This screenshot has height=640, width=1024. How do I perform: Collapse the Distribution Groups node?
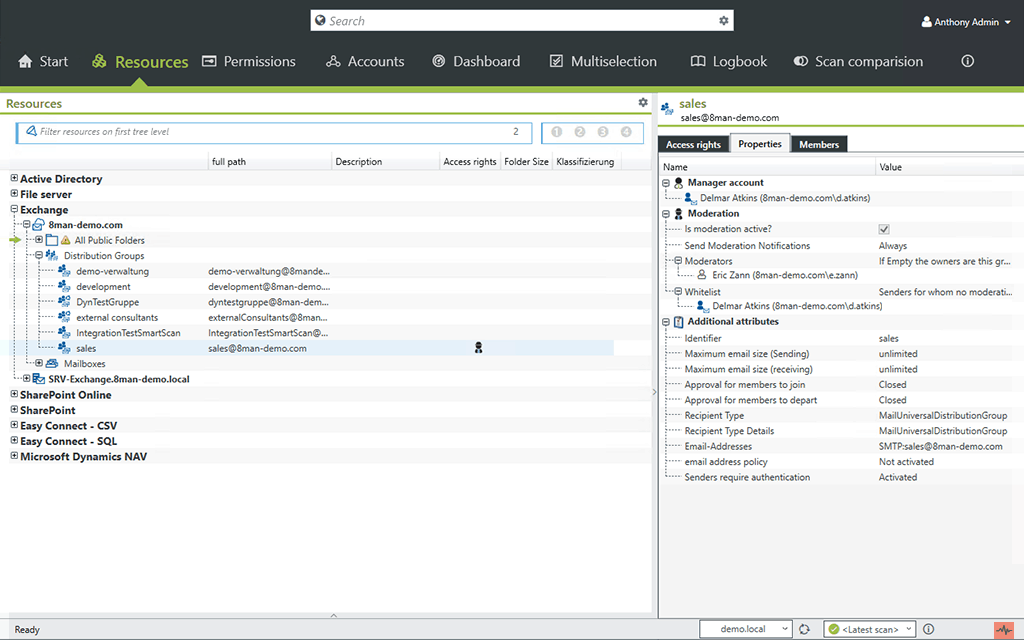point(39,255)
